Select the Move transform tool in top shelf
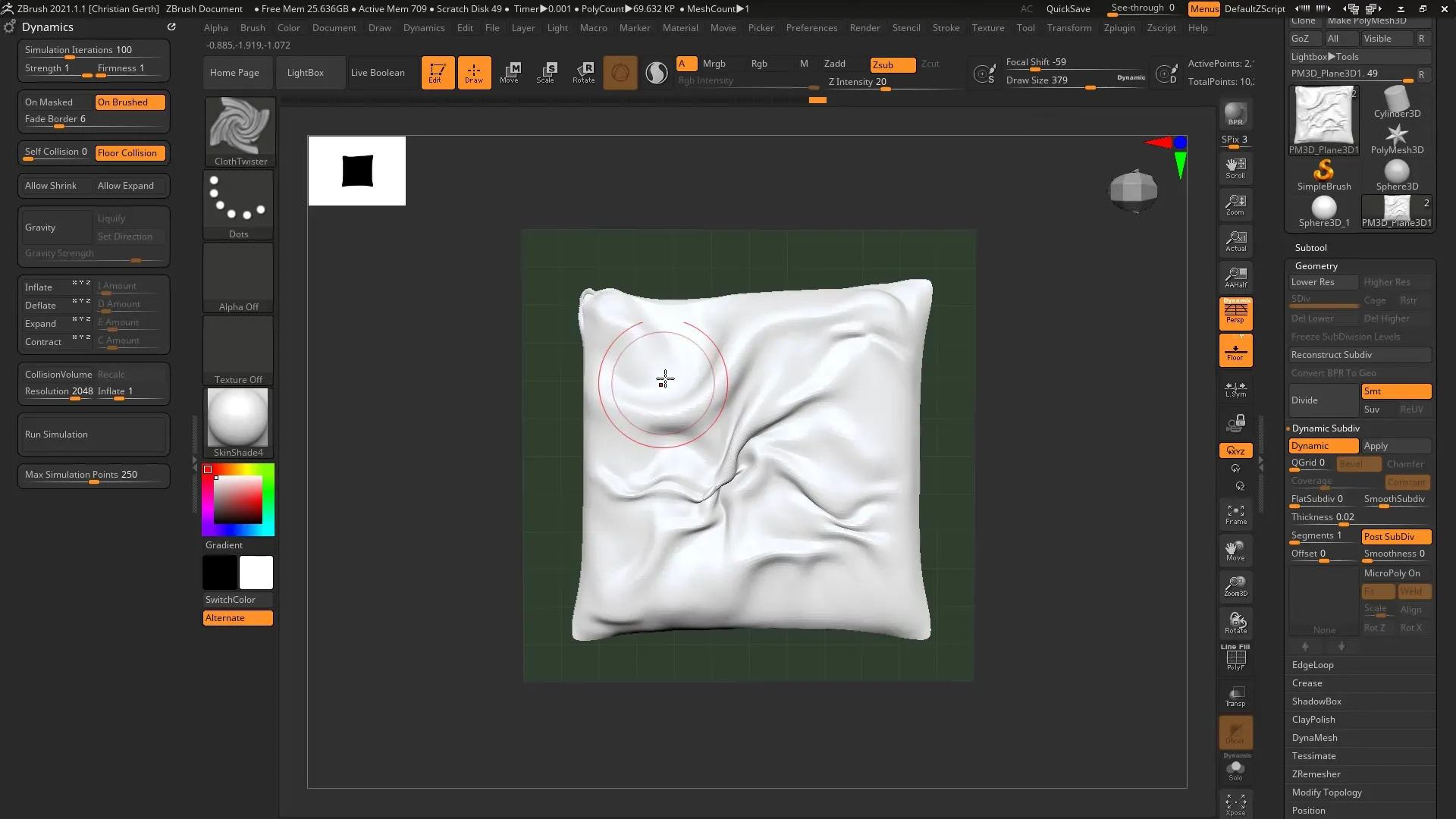Viewport: 1456px width, 819px height. [510, 73]
